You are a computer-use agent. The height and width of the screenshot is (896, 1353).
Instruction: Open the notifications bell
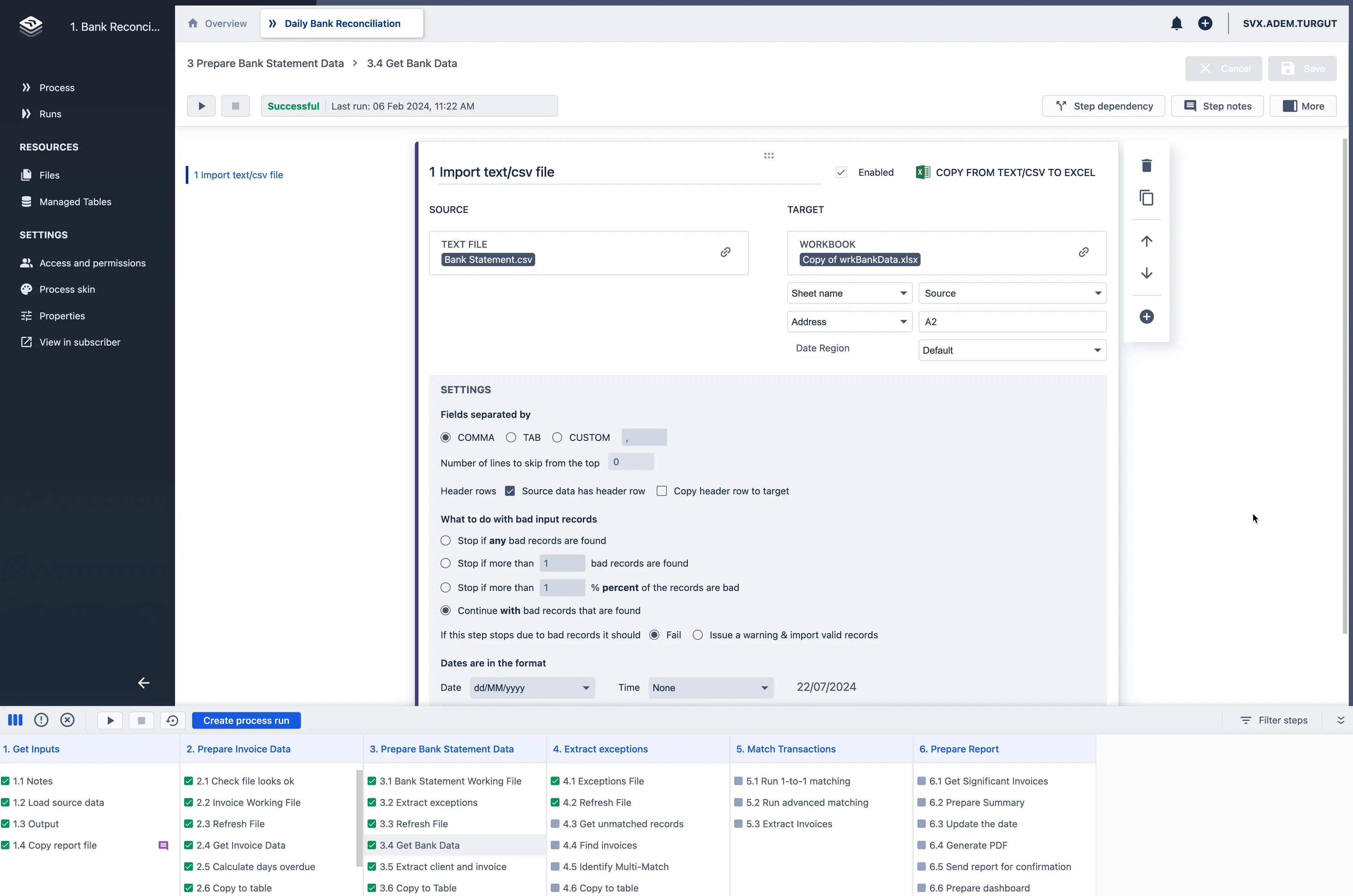[x=1176, y=23]
